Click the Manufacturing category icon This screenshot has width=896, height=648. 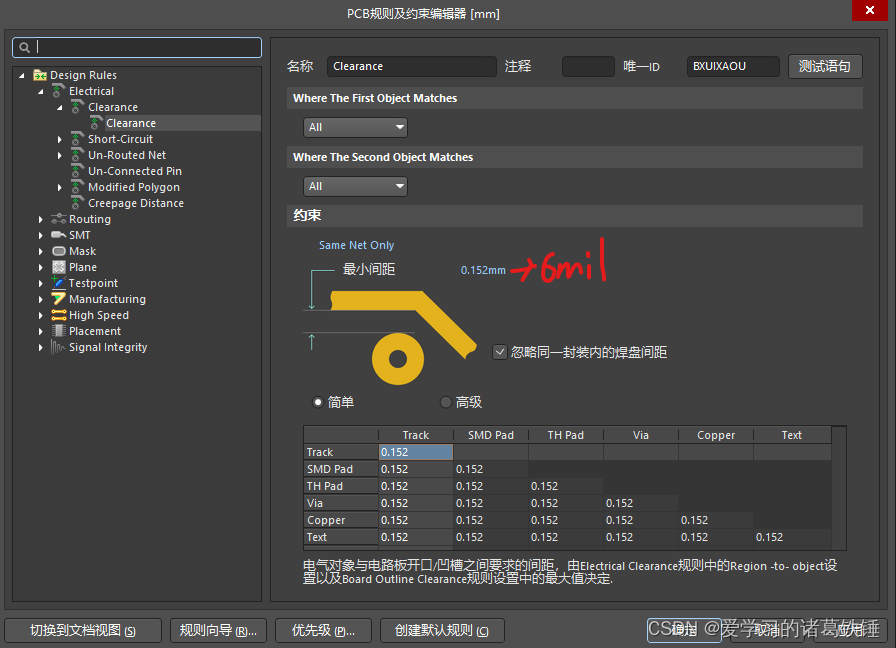(59, 299)
